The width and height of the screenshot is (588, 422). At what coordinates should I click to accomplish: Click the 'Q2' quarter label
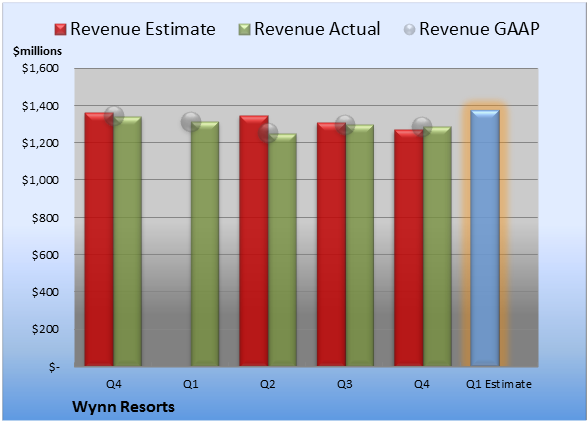(x=268, y=384)
